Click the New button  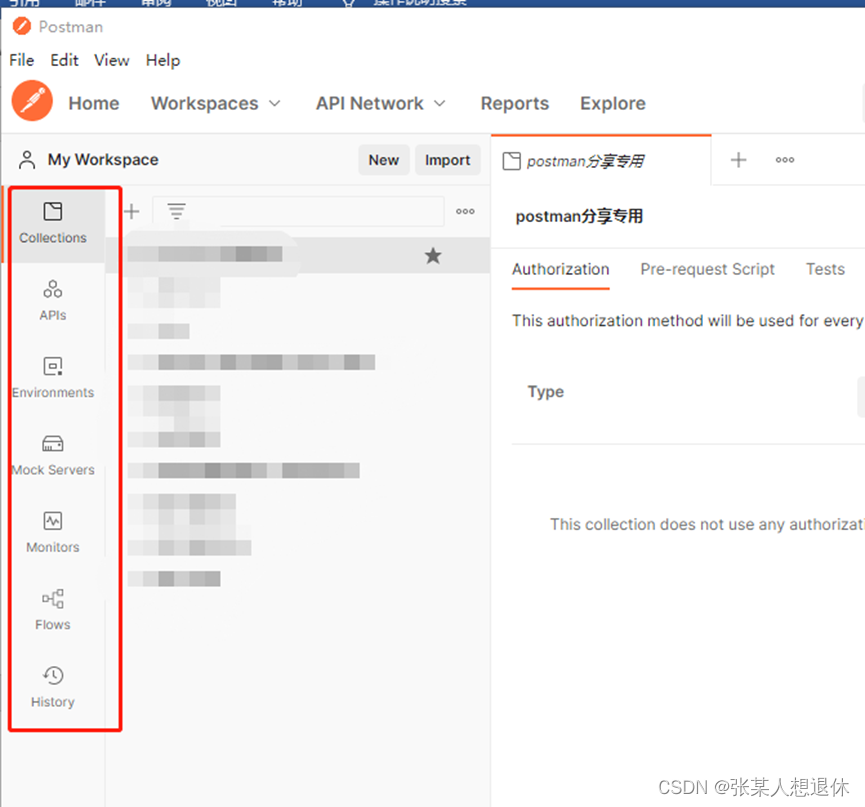383,160
